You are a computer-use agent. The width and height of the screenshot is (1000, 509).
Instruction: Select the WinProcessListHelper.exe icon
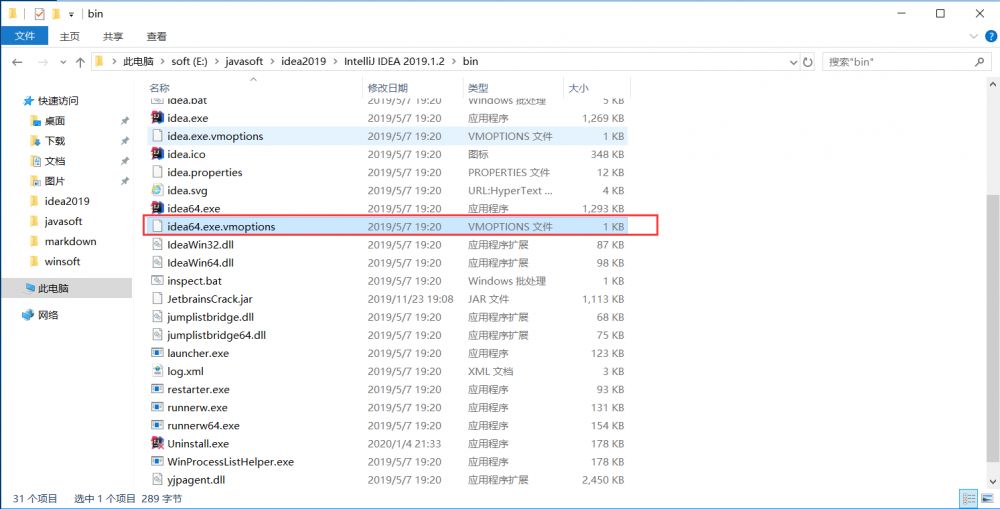[157, 461]
